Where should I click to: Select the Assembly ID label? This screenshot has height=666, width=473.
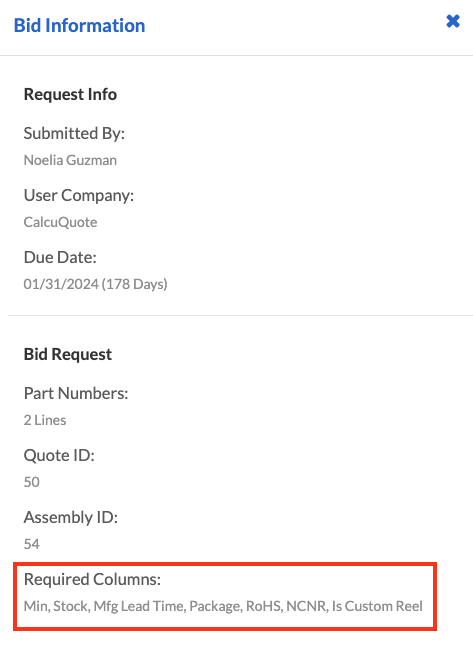70,517
